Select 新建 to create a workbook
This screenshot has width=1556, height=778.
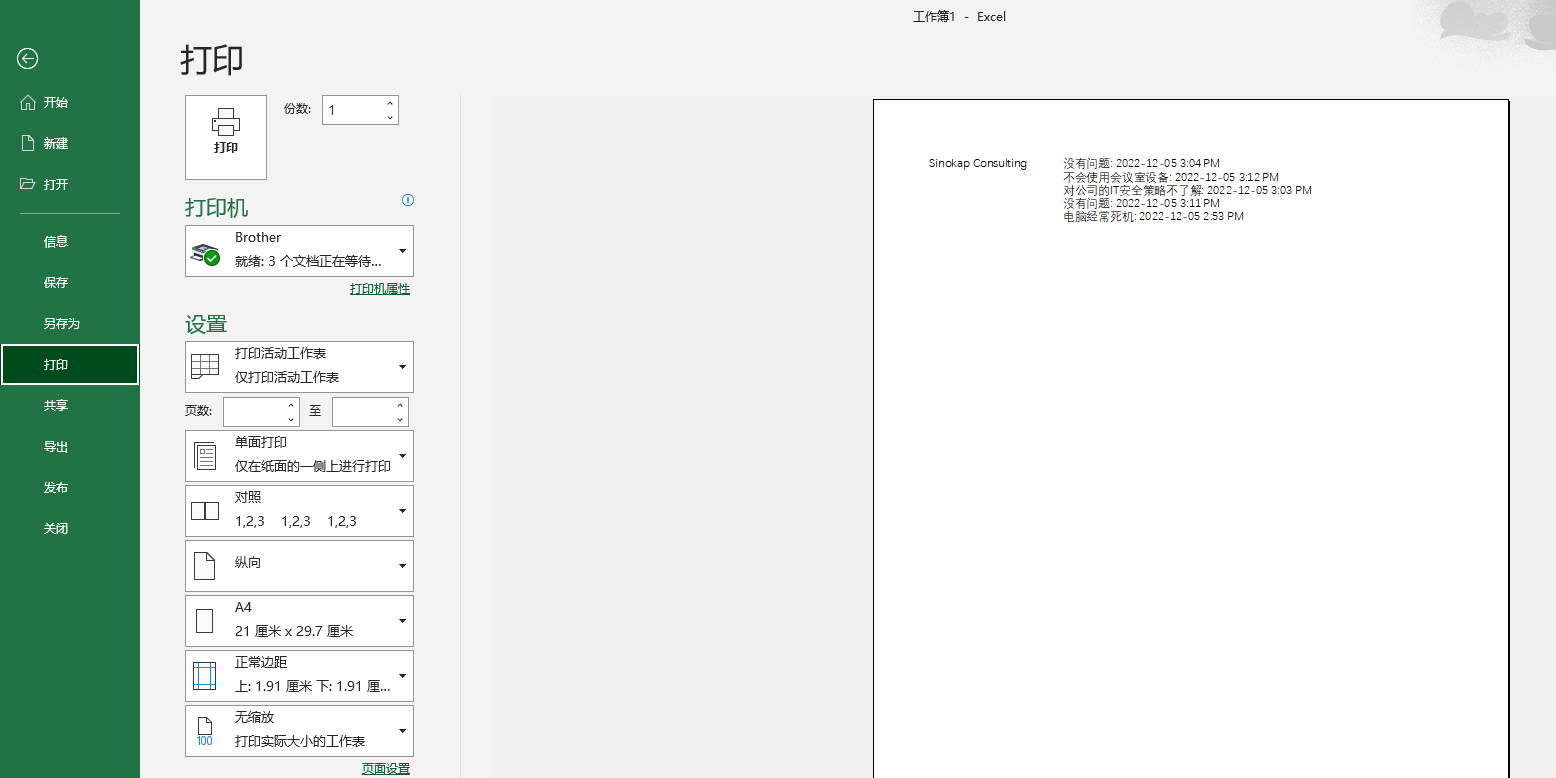point(56,143)
